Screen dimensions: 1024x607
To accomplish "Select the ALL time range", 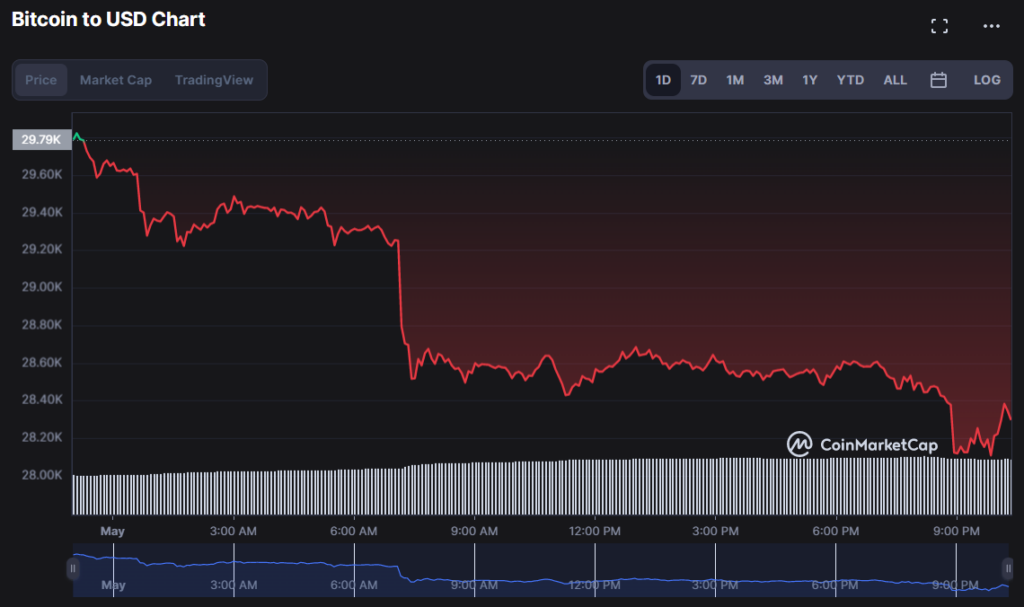I will (894, 79).
